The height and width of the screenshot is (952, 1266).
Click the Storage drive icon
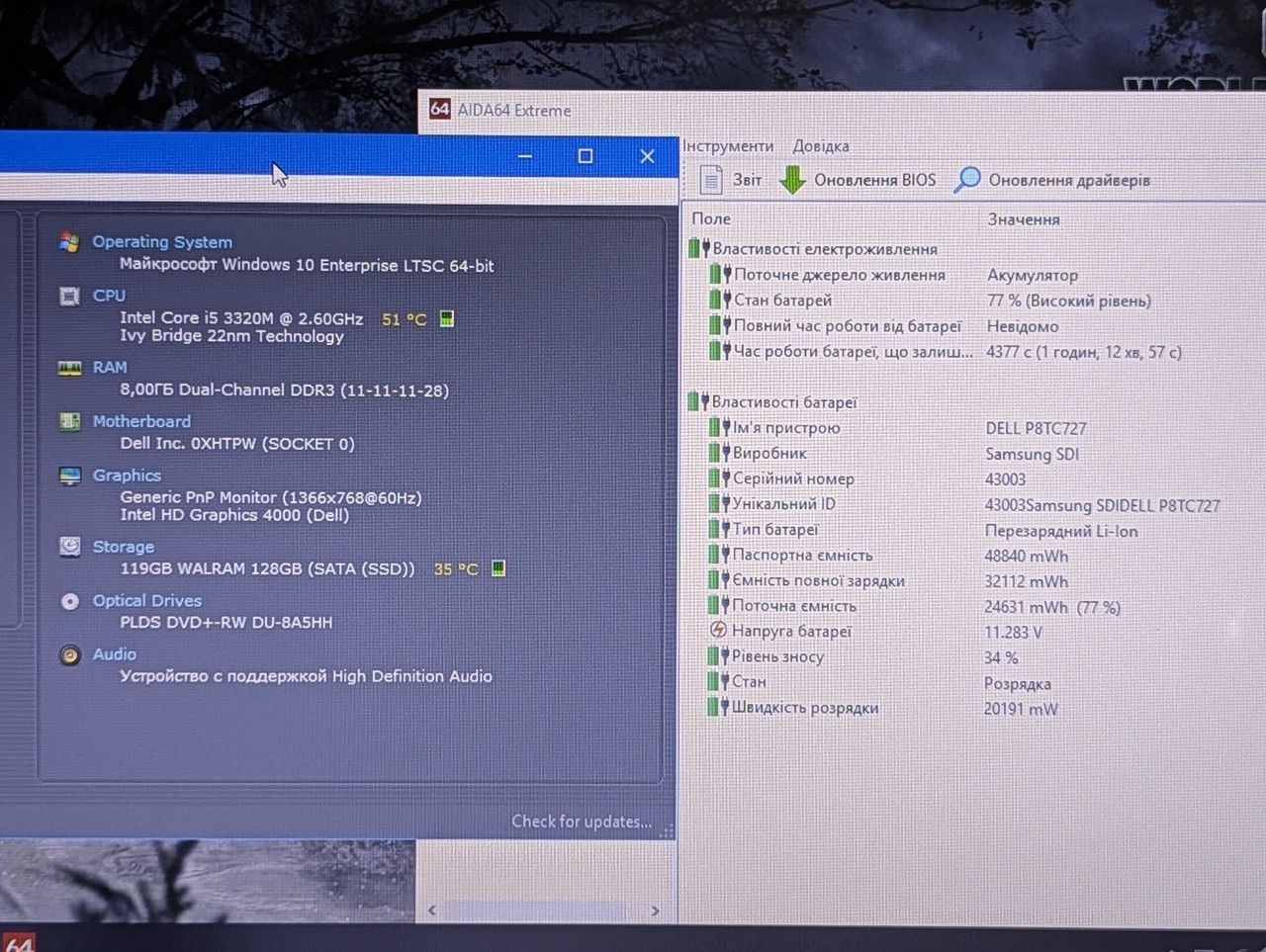pos(69,546)
